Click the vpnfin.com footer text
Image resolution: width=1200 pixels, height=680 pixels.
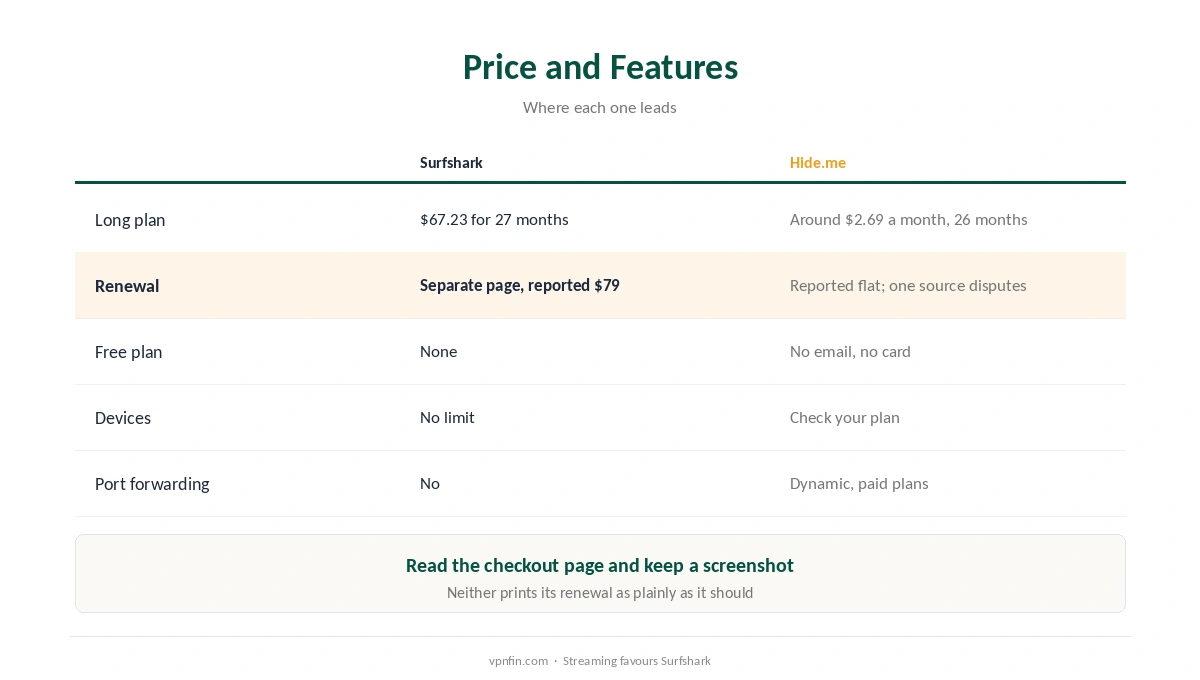point(518,661)
